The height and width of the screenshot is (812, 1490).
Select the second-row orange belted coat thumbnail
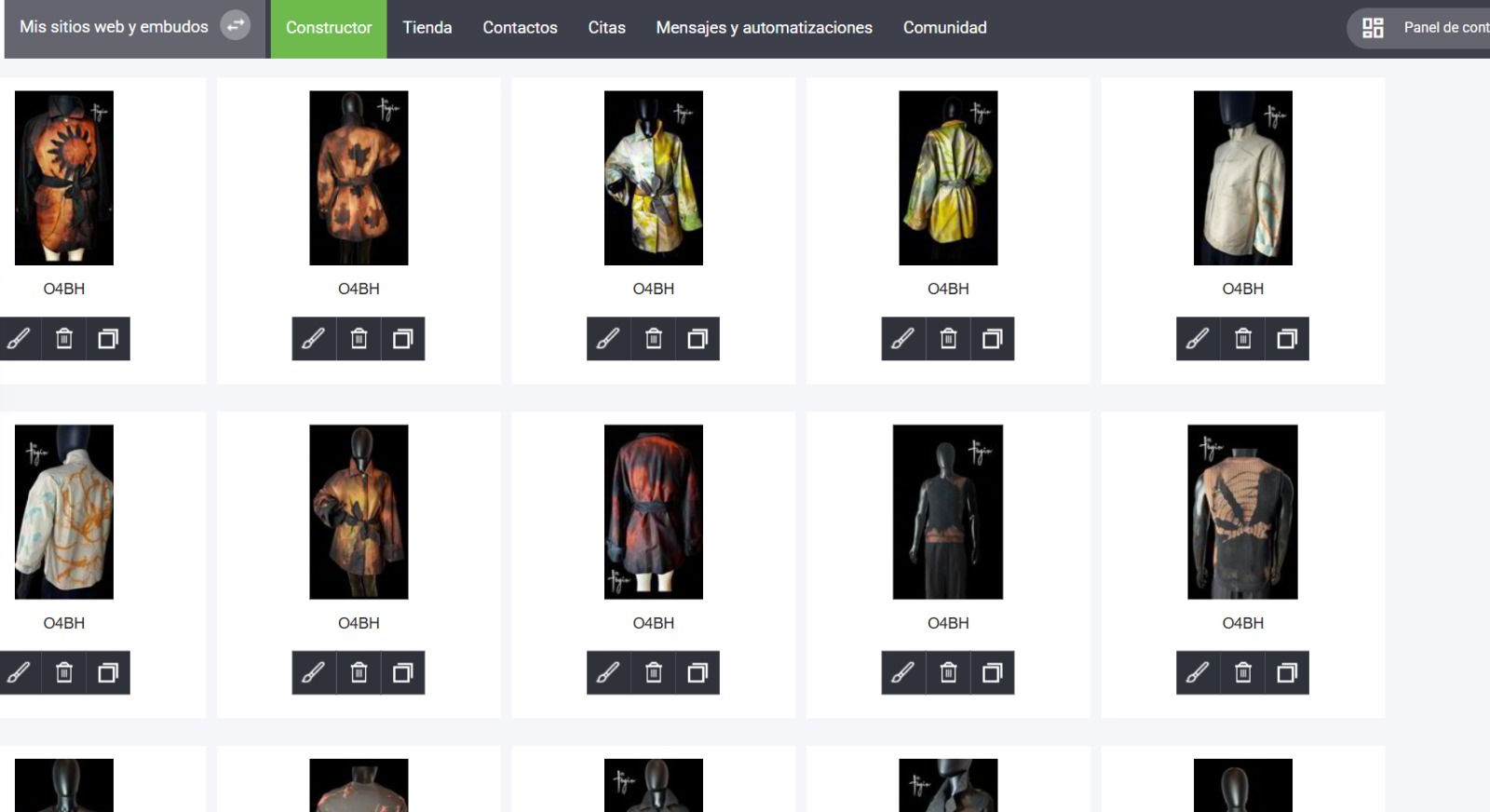(359, 512)
